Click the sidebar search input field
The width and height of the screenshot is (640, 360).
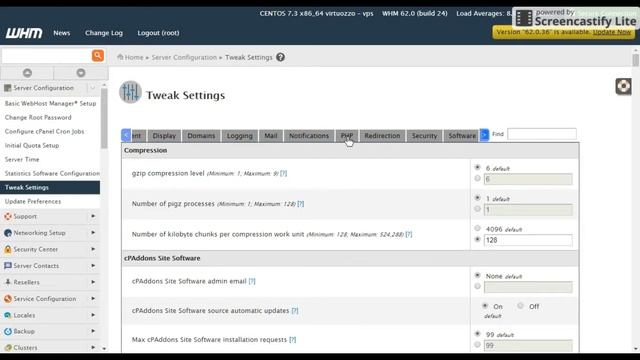[x=46, y=56]
